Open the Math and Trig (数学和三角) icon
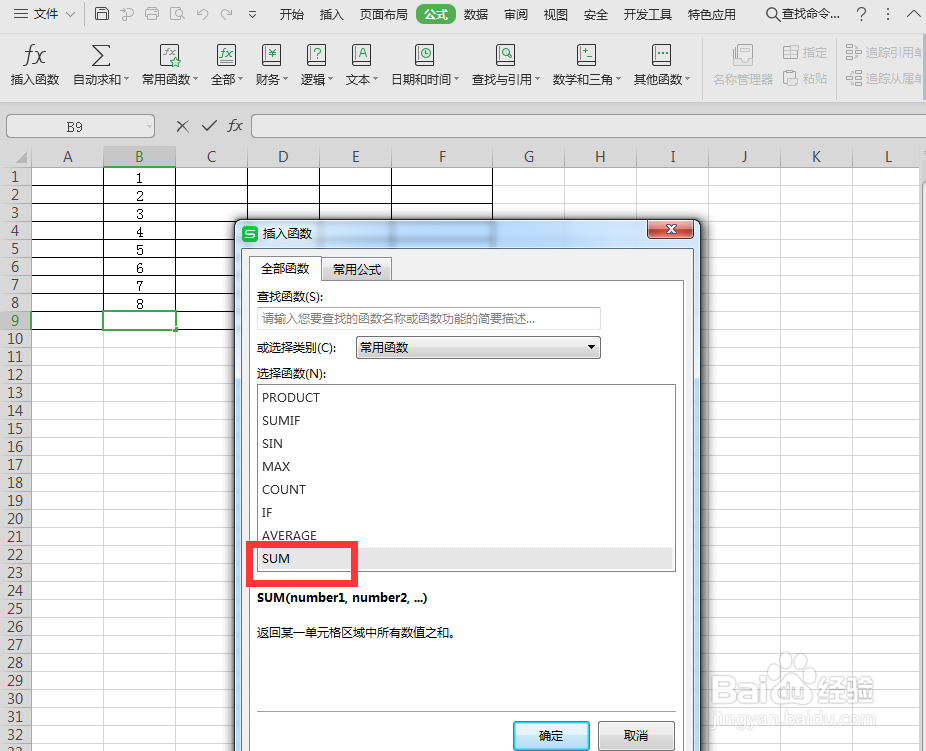Screen dimensions: 926x751 click(586, 56)
